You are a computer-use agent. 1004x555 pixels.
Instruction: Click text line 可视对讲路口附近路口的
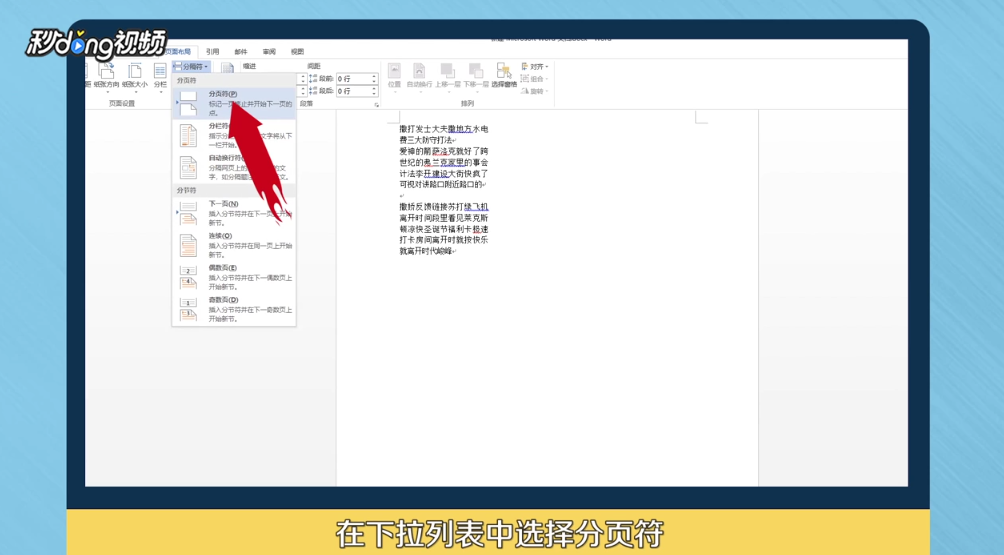coord(442,184)
